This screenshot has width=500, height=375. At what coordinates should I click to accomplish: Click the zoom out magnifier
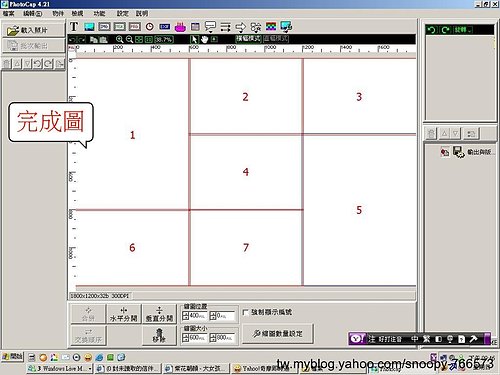click(x=129, y=39)
